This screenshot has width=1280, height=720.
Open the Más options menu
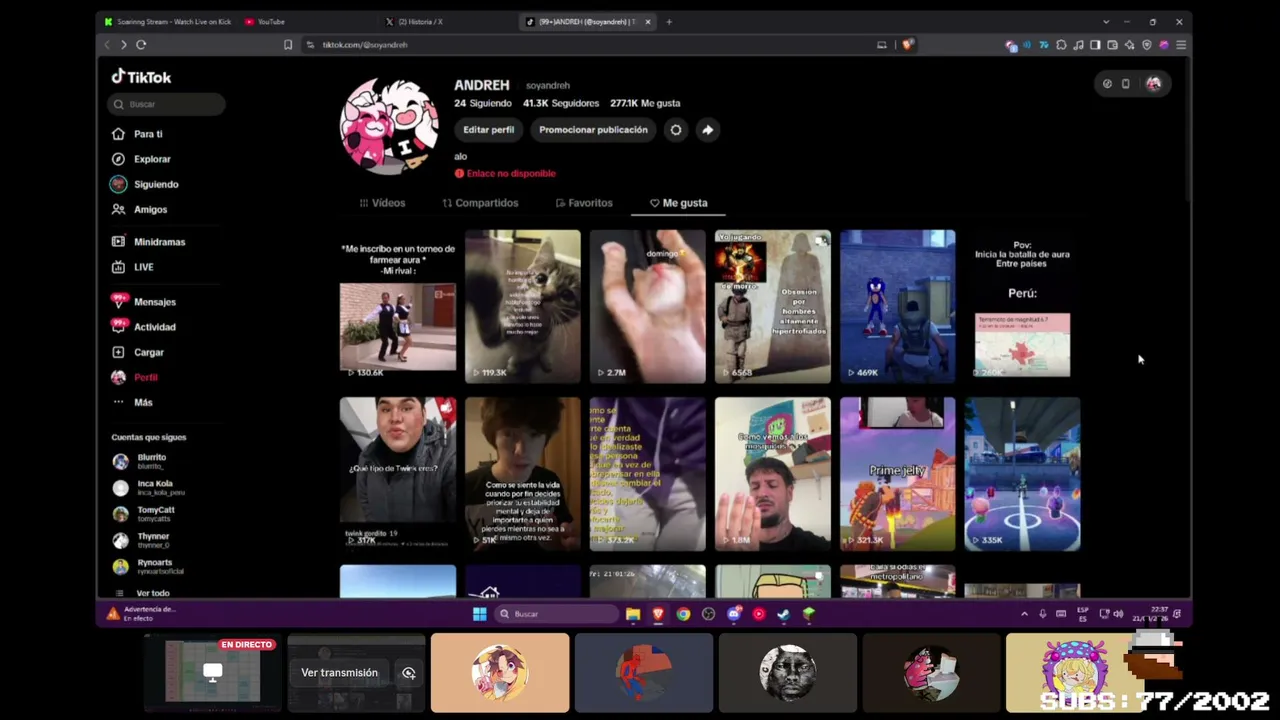coord(133,402)
